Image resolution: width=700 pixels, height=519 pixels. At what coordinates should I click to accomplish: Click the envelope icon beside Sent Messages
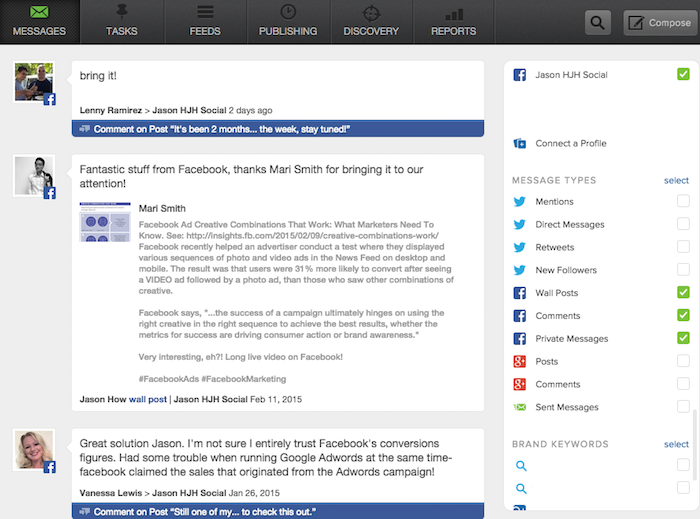pyautogui.click(x=520, y=407)
